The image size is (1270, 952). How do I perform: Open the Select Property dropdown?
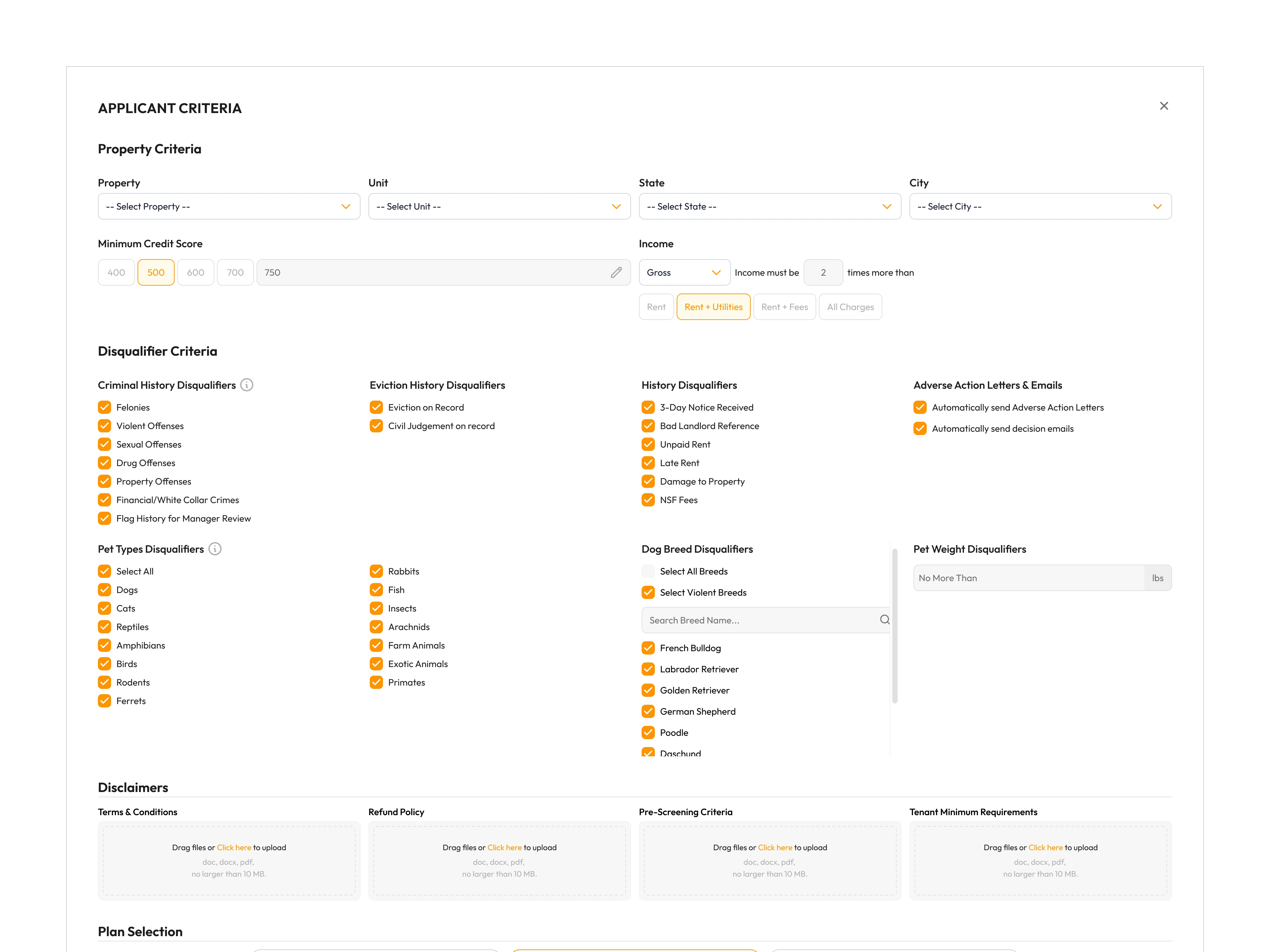click(x=229, y=207)
